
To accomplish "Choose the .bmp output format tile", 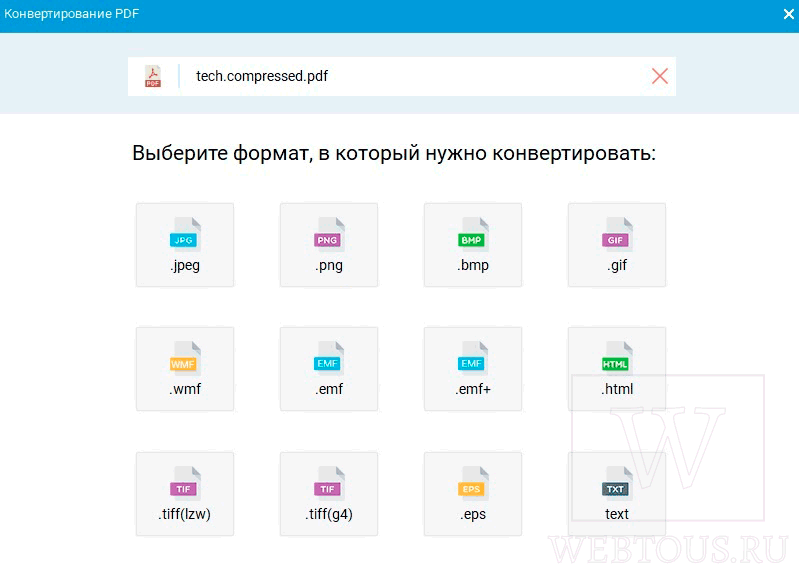I will click(x=473, y=245).
